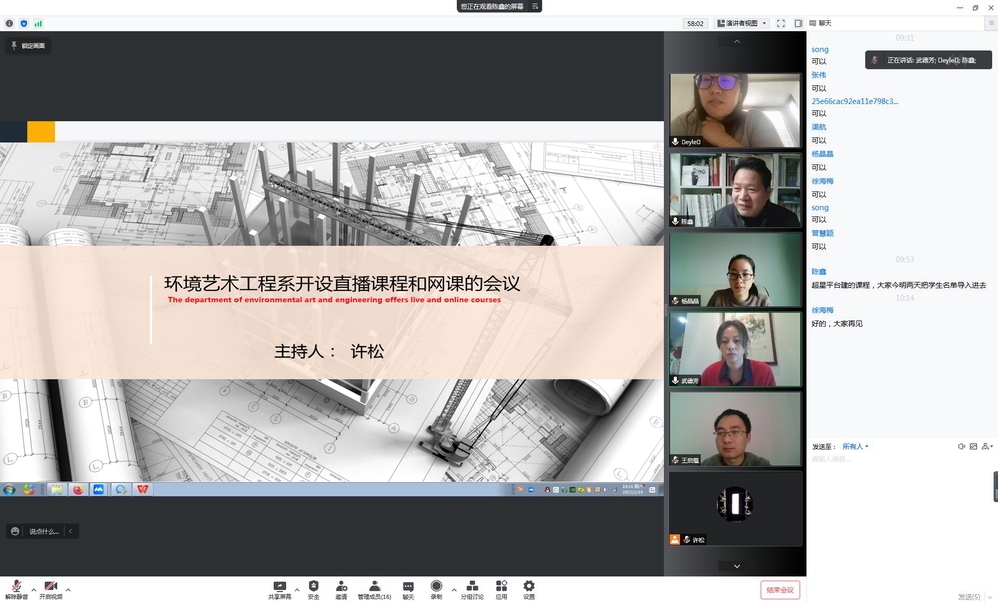This screenshot has width=998, height=602.
Task: Click the 邀请 invite icon
Action: click(x=342, y=587)
